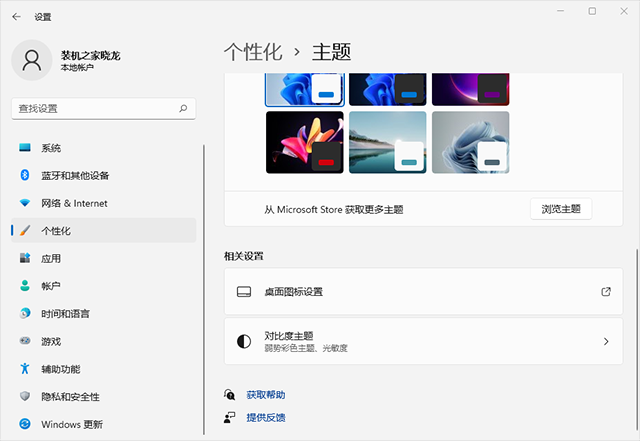Click the 获取帮助 help icon
This screenshot has height=441, width=640.
pyautogui.click(x=229, y=394)
